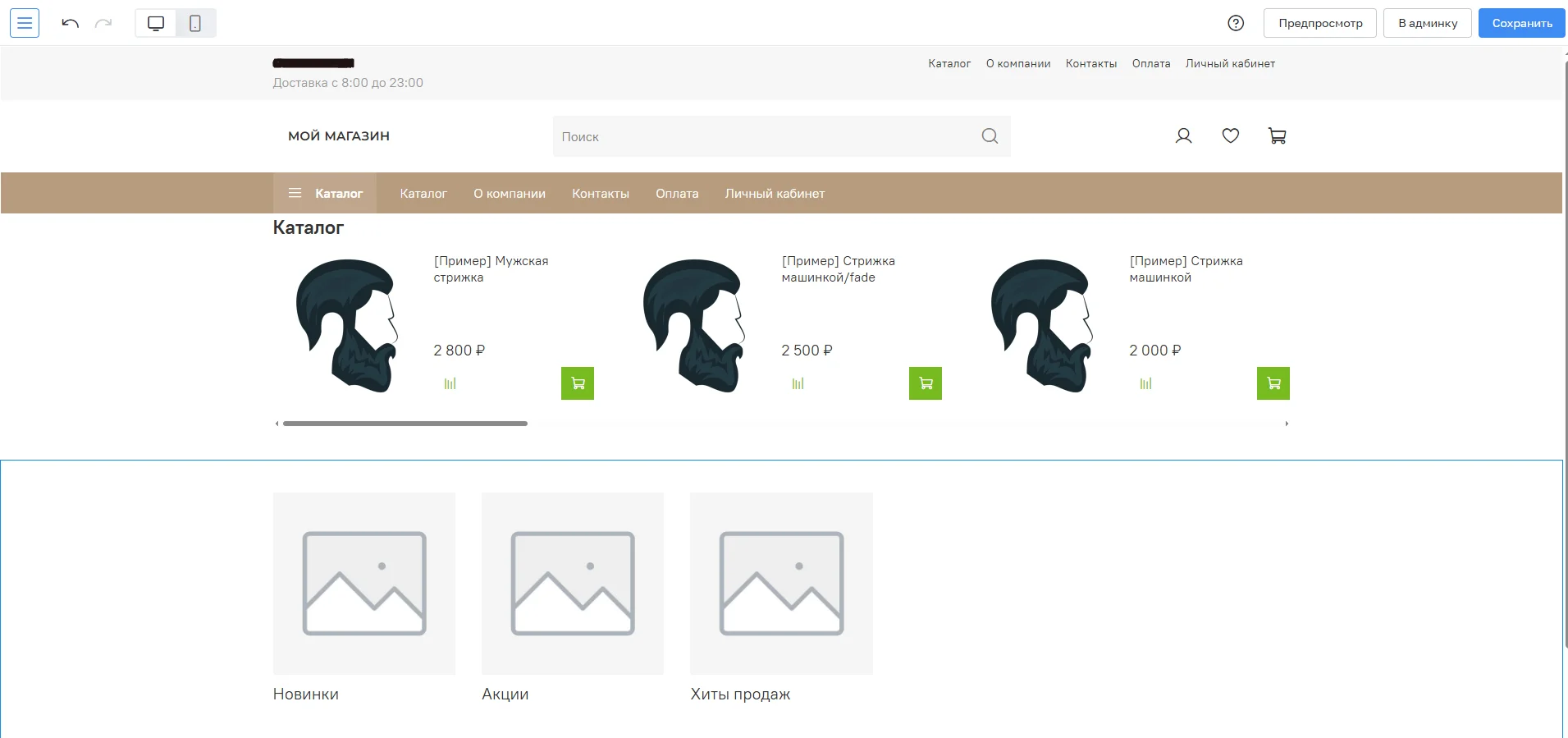Focus the Поиск search field
The image size is (1568, 738).
coord(763,136)
